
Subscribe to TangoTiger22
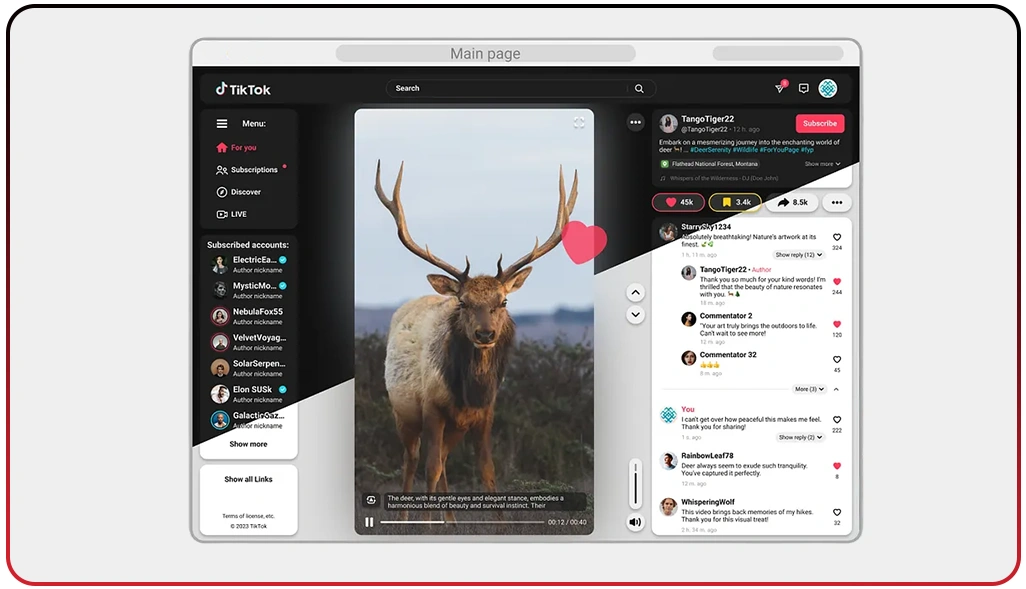(x=819, y=123)
